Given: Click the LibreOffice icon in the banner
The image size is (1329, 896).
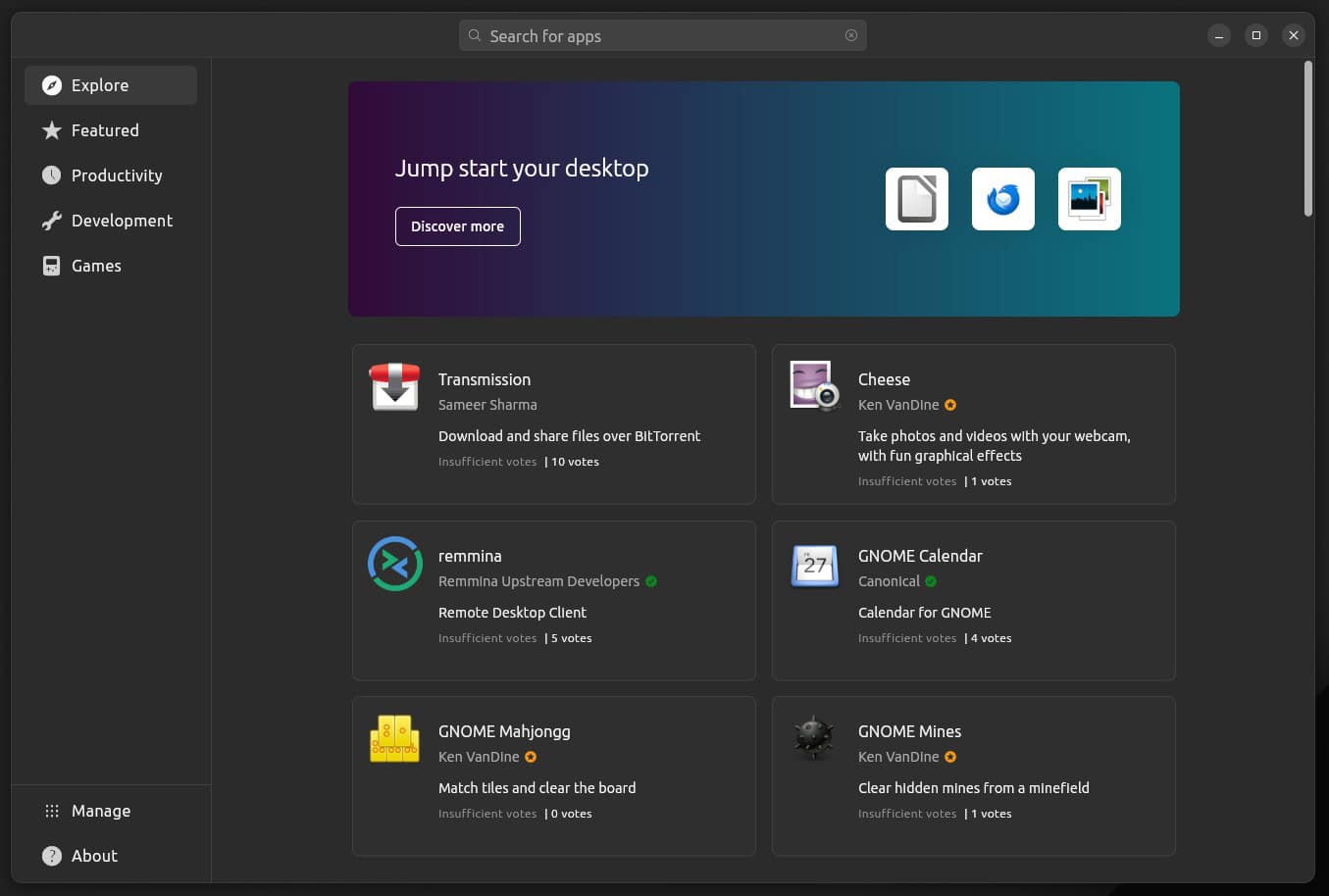Looking at the screenshot, I should (916, 198).
